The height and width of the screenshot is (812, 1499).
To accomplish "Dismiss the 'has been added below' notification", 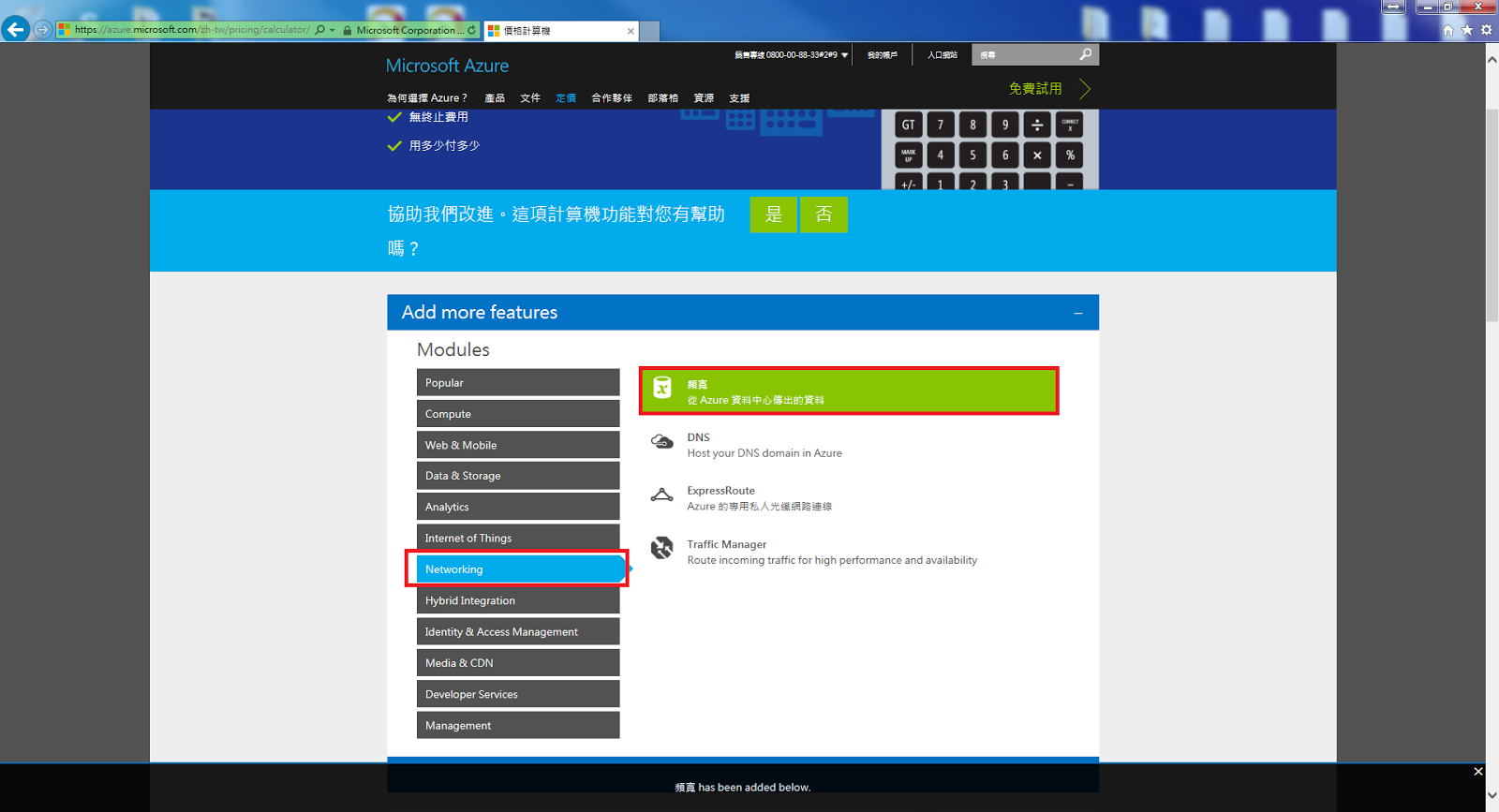I will [1478, 772].
